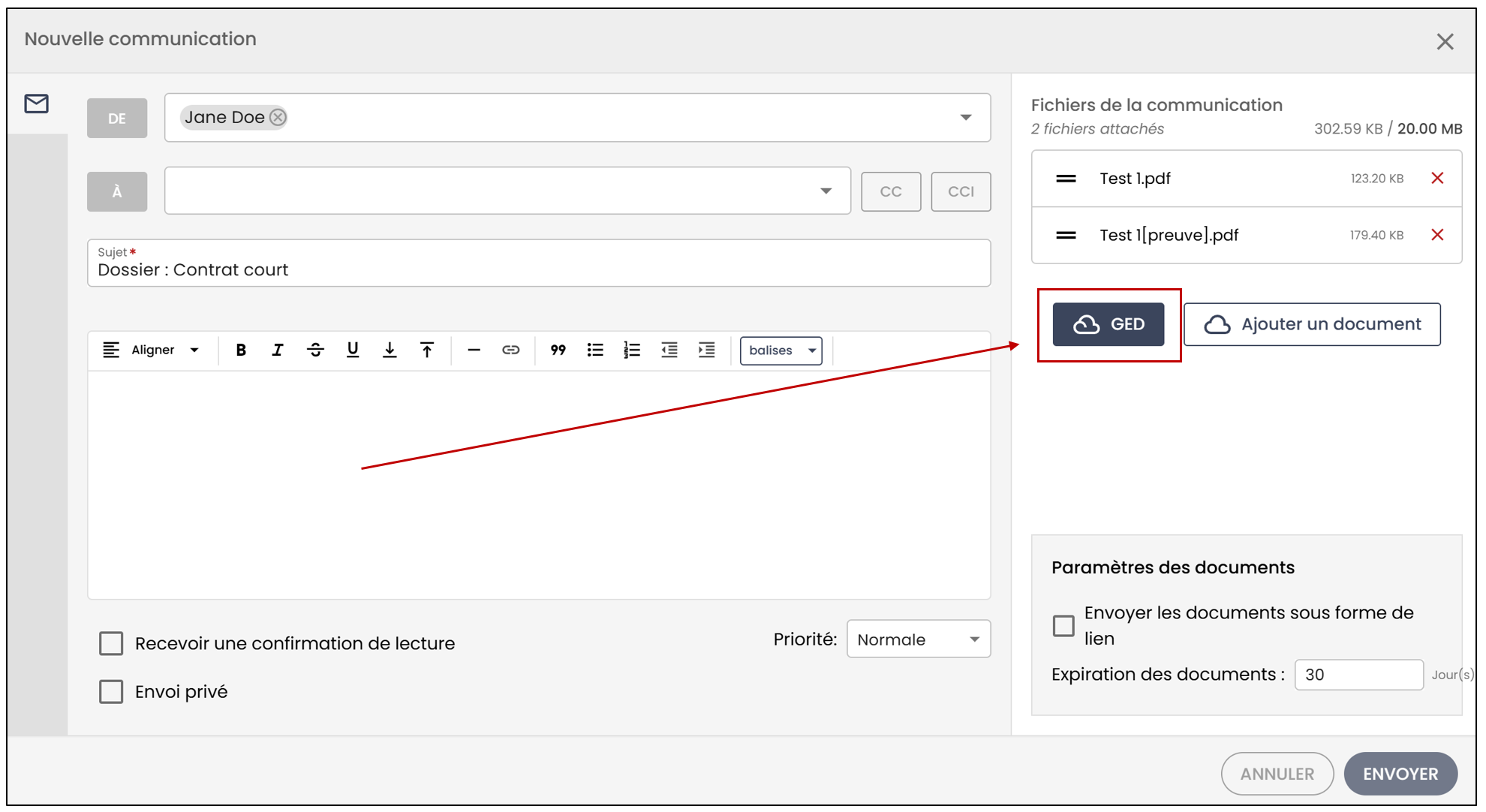Viewport: 1486px width, 812px height.
Task: Remove Jane Doe from sender field
Action: 278,117
